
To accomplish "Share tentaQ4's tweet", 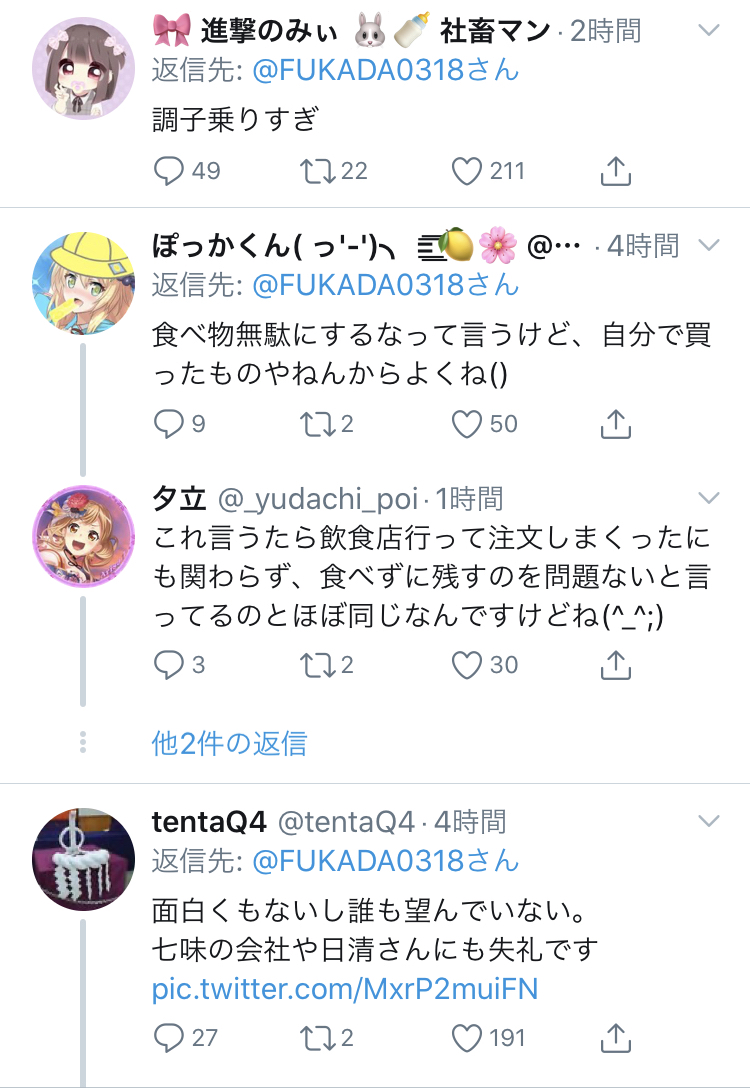I will [x=616, y=1037].
